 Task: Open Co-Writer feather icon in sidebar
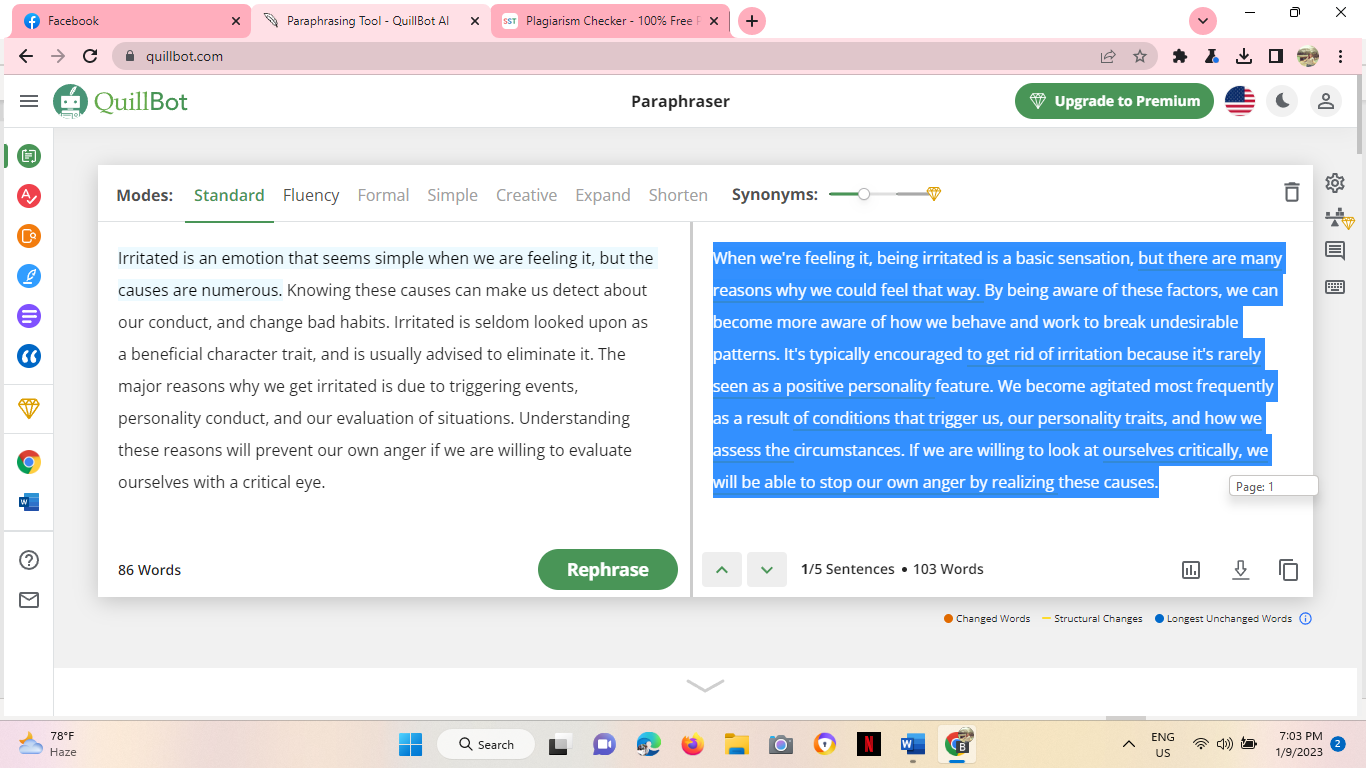point(29,276)
